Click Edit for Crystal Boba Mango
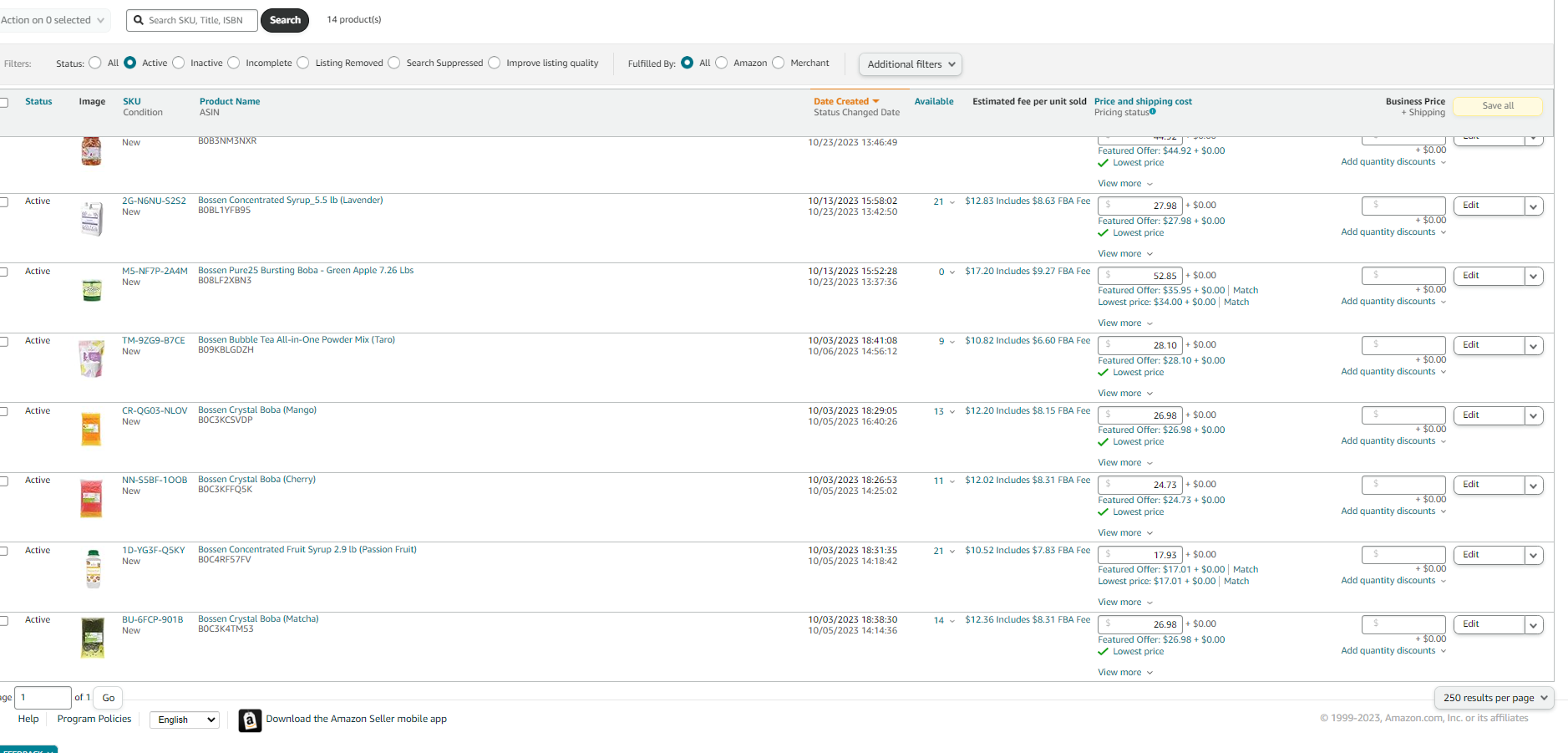This screenshot has width=1568, height=753. point(1489,415)
